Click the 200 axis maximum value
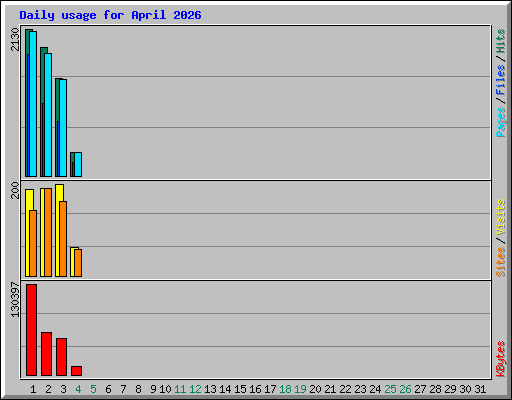 coord(15,190)
